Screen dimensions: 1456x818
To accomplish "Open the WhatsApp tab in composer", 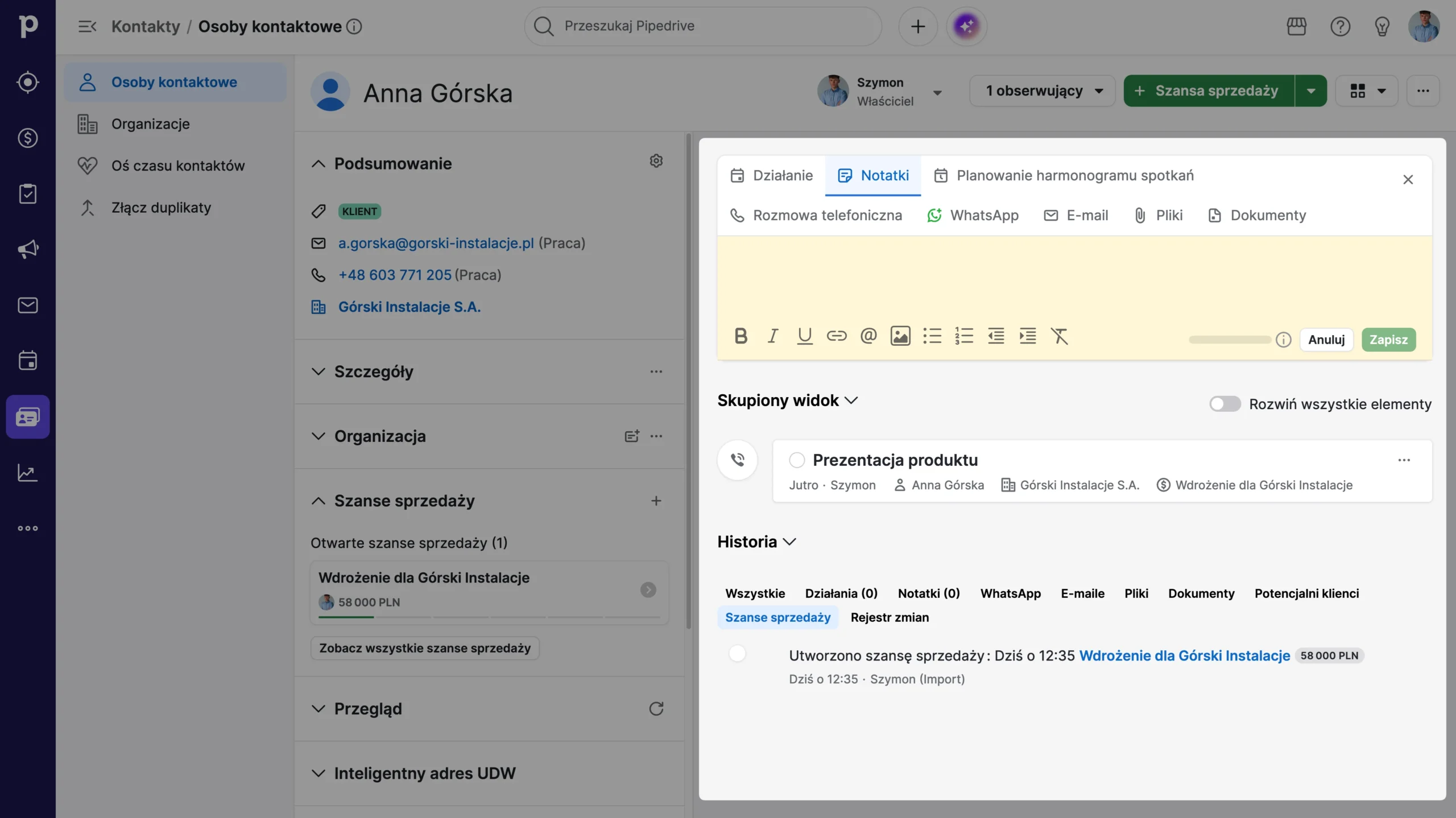I will click(973, 216).
